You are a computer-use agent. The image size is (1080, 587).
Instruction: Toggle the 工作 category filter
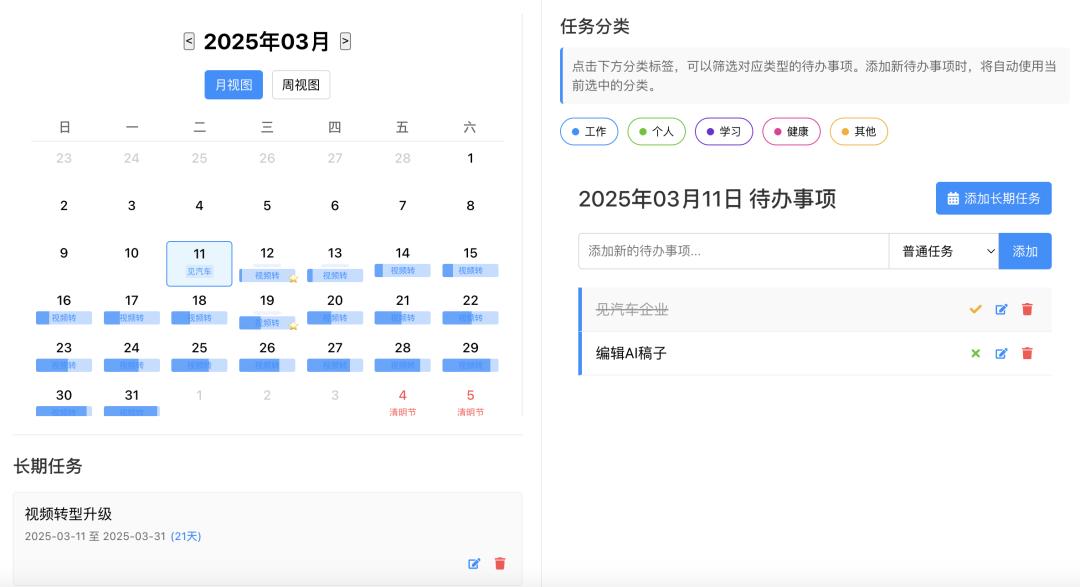(x=589, y=132)
